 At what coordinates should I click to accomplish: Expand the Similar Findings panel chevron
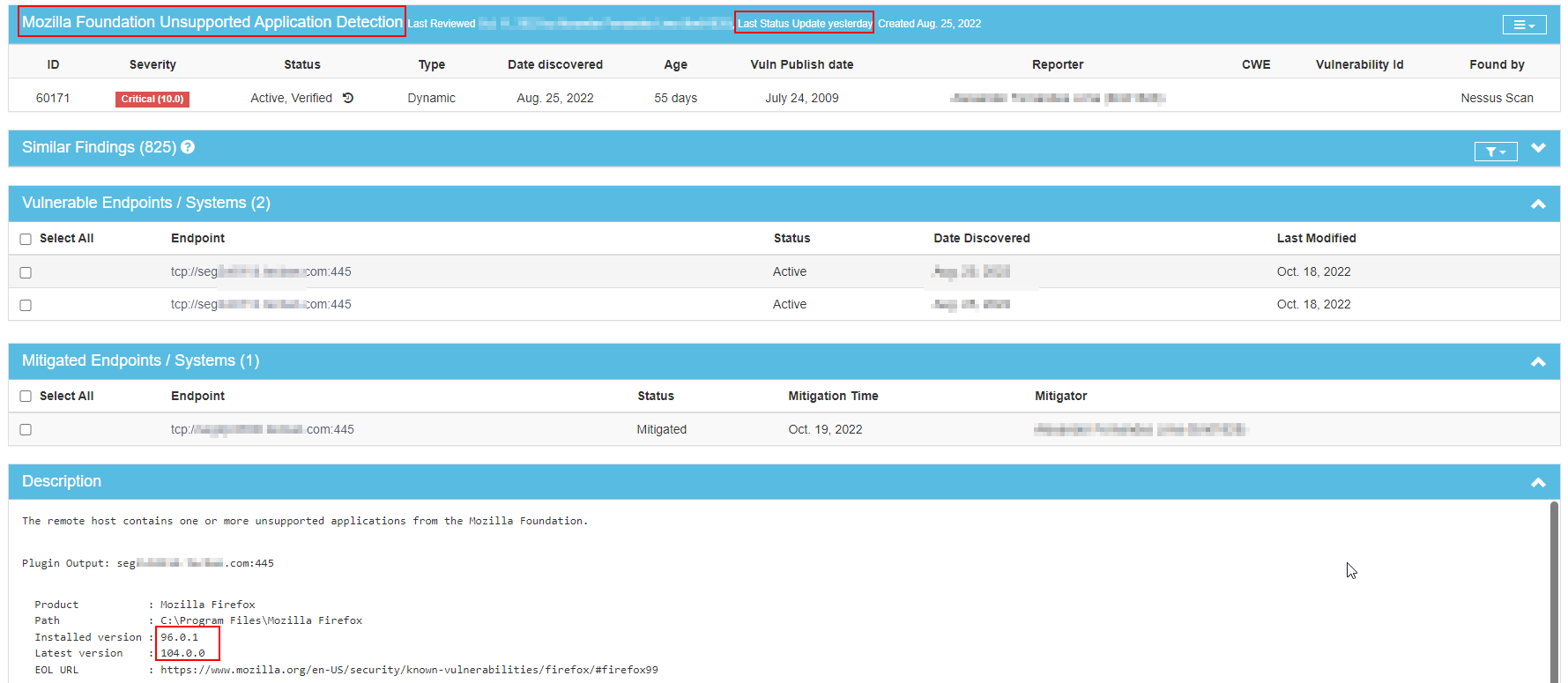click(1538, 148)
